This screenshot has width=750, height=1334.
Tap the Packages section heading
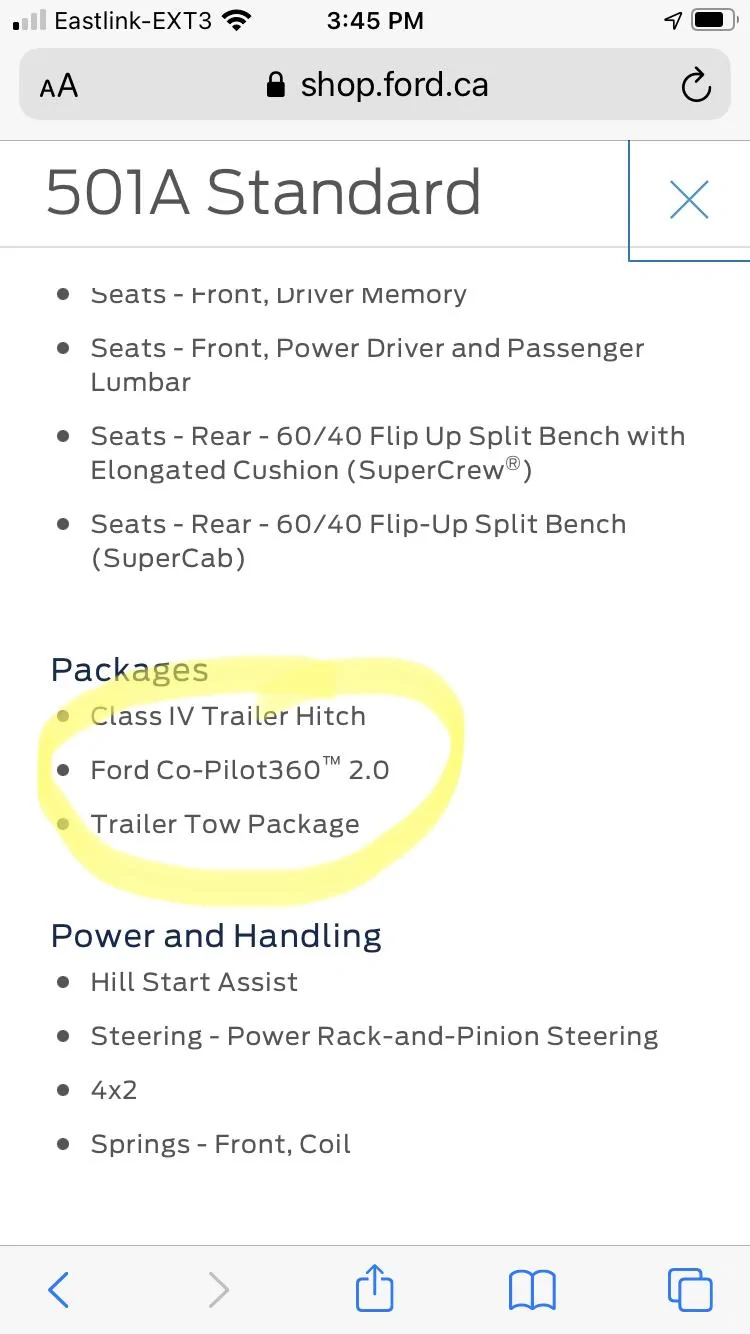(x=130, y=670)
